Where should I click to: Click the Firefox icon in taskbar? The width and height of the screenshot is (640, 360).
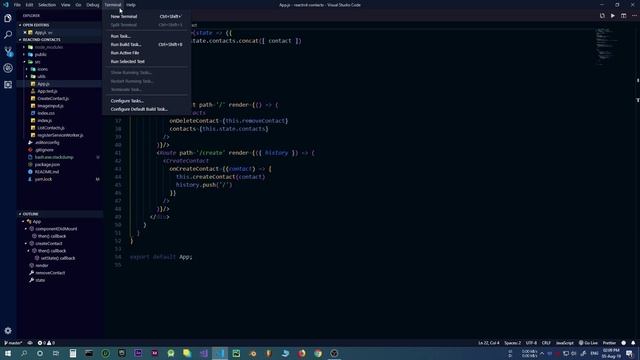(302, 353)
